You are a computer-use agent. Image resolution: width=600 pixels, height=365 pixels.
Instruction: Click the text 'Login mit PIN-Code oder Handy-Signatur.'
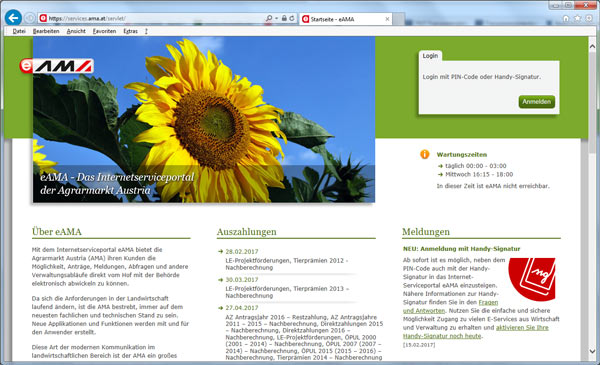[x=482, y=77]
